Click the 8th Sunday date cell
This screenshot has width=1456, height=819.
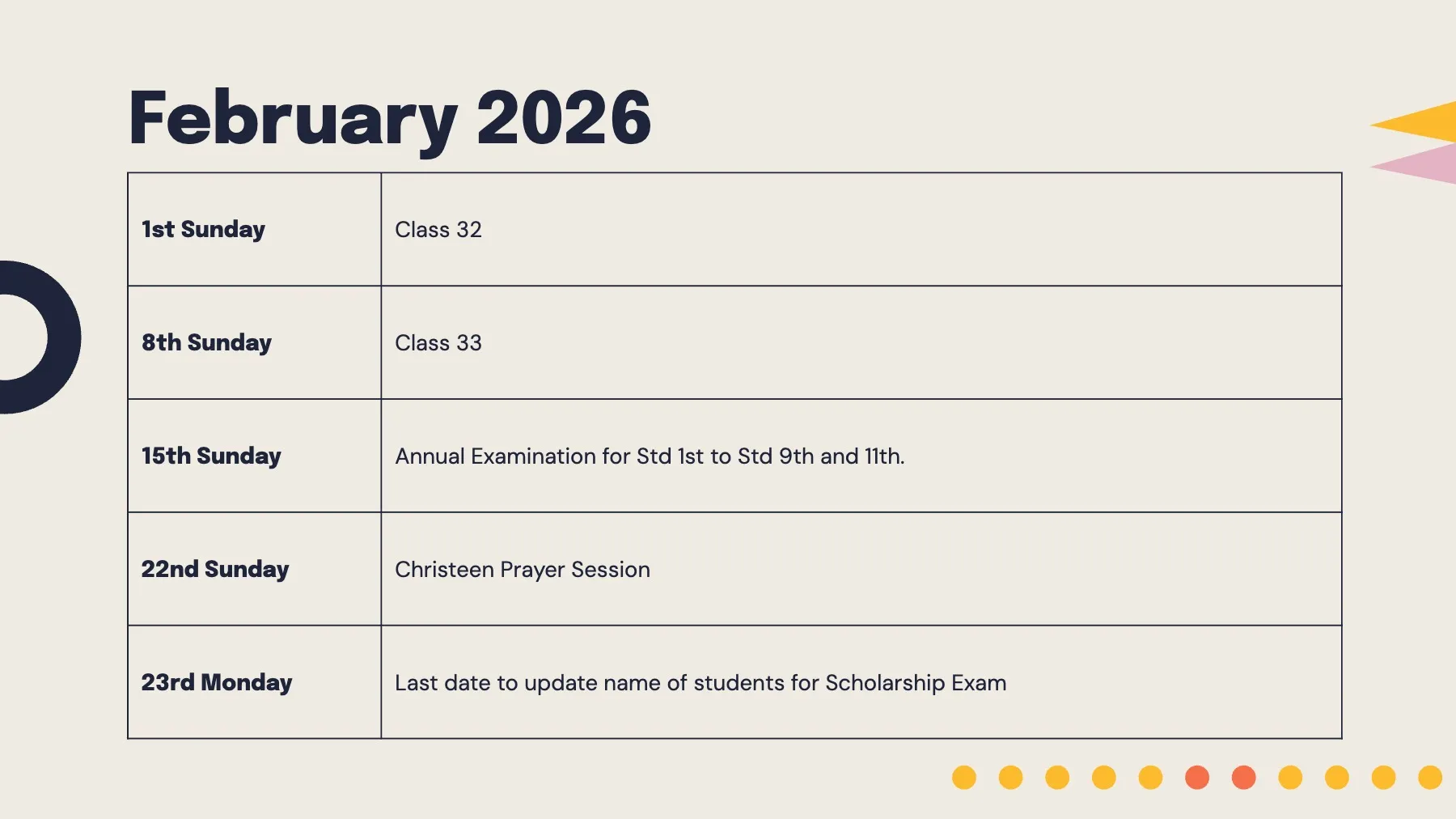pyautogui.click(x=254, y=342)
